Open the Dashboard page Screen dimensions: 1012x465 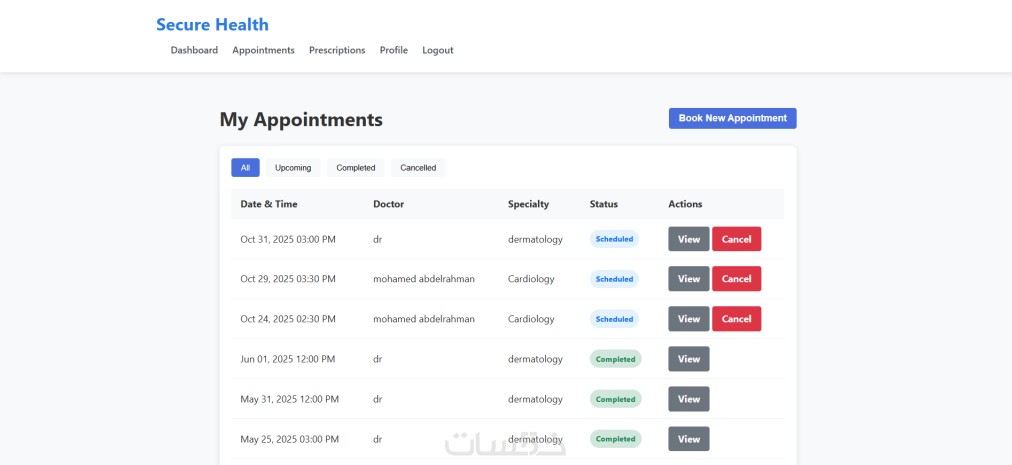coord(194,50)
